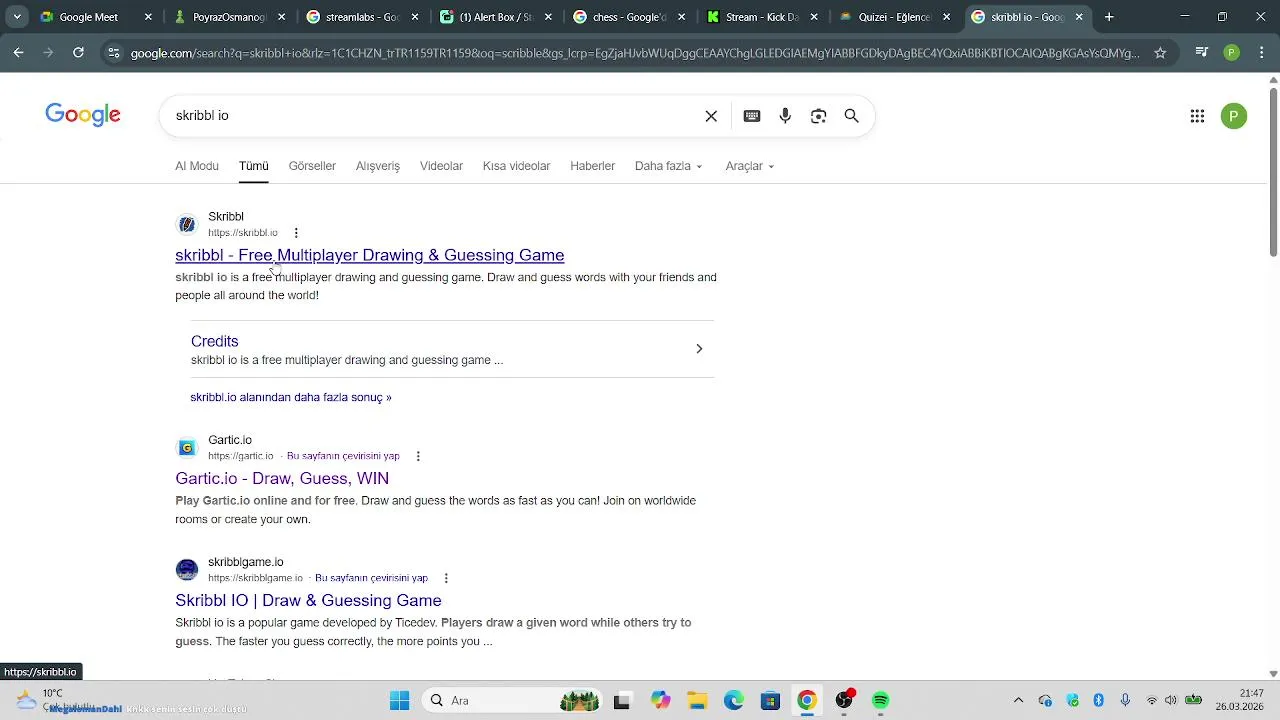
Task: Go back to previous page
Action: (x=19, y=52)
